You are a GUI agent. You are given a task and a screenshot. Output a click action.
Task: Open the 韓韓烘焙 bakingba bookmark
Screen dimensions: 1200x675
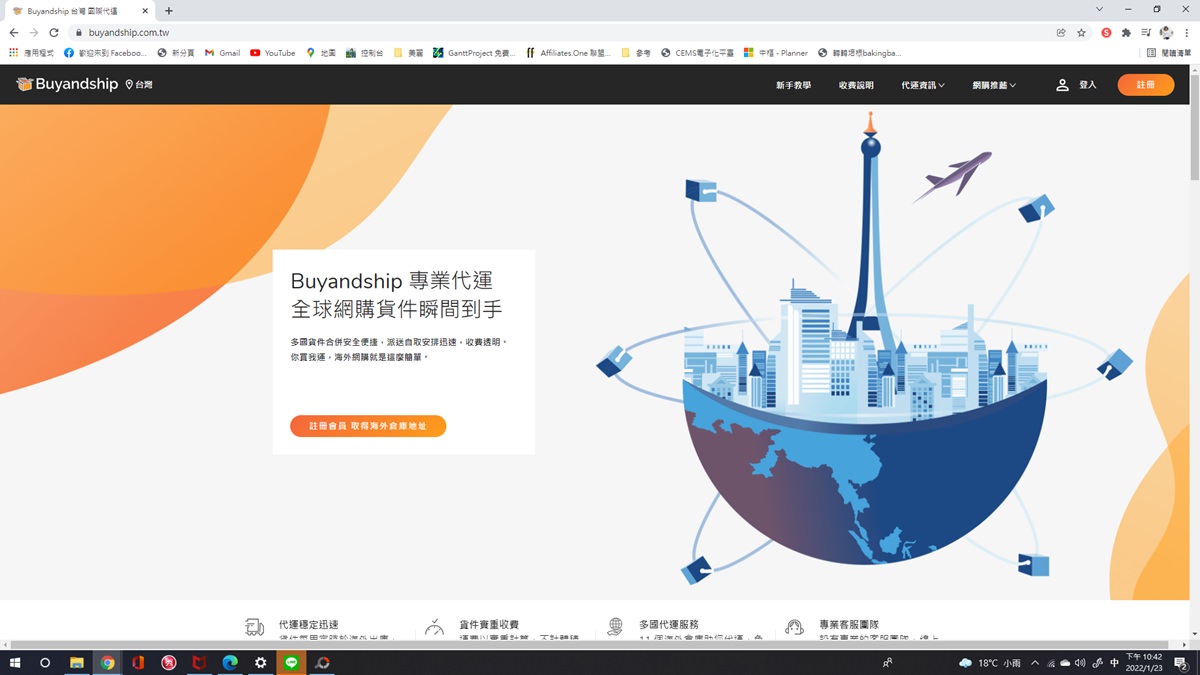[x=859, y=53]
